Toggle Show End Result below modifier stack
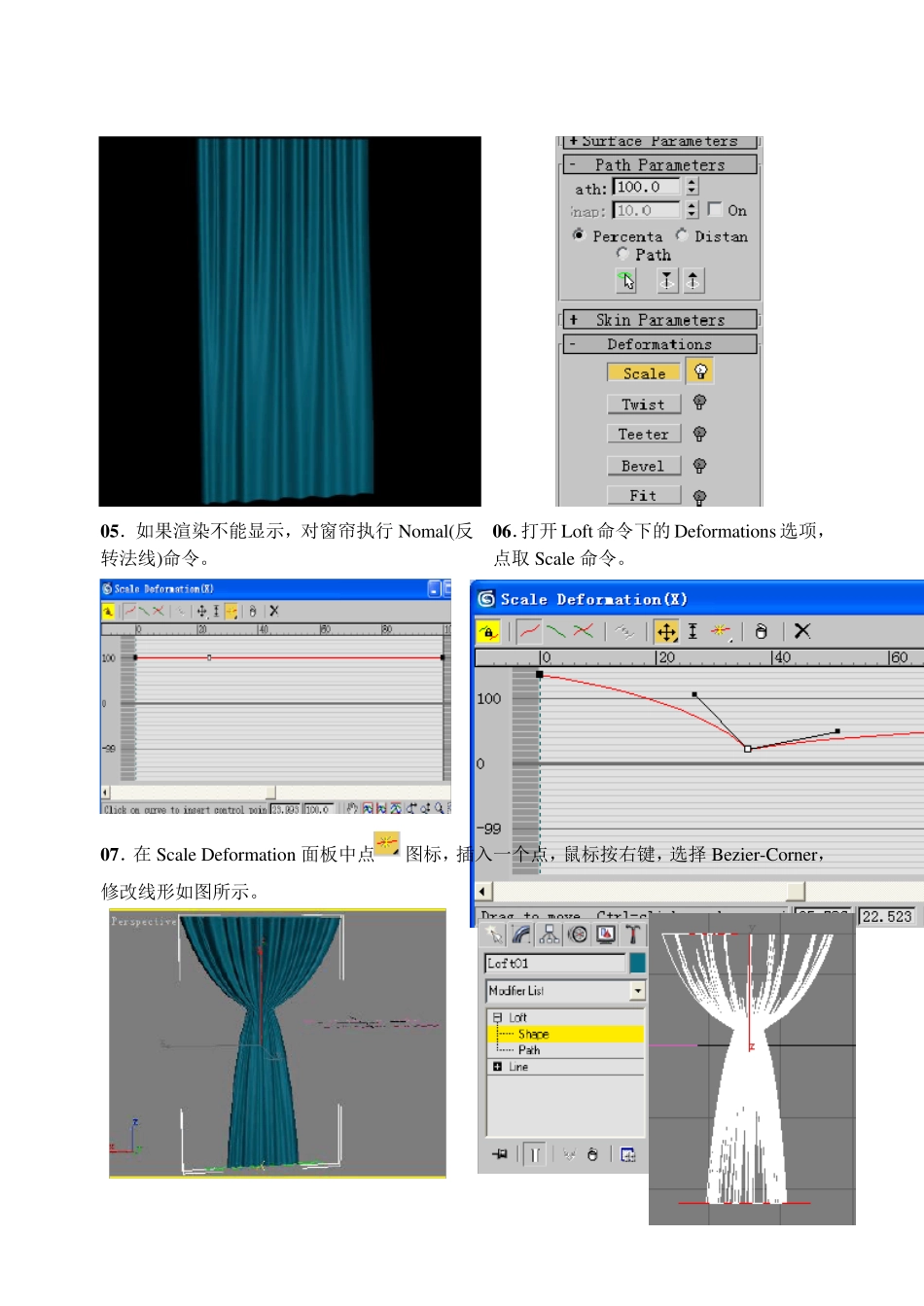Image resolution: width=924 pixels, height=1306 pixels. coord(534,1154)
